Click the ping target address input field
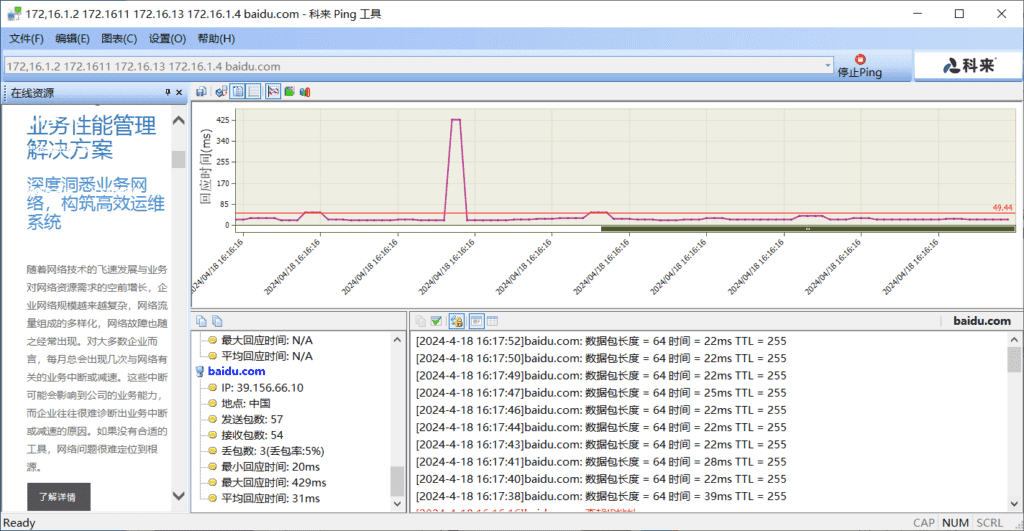This screenshot has width=1024, height=531. (415, 66)
